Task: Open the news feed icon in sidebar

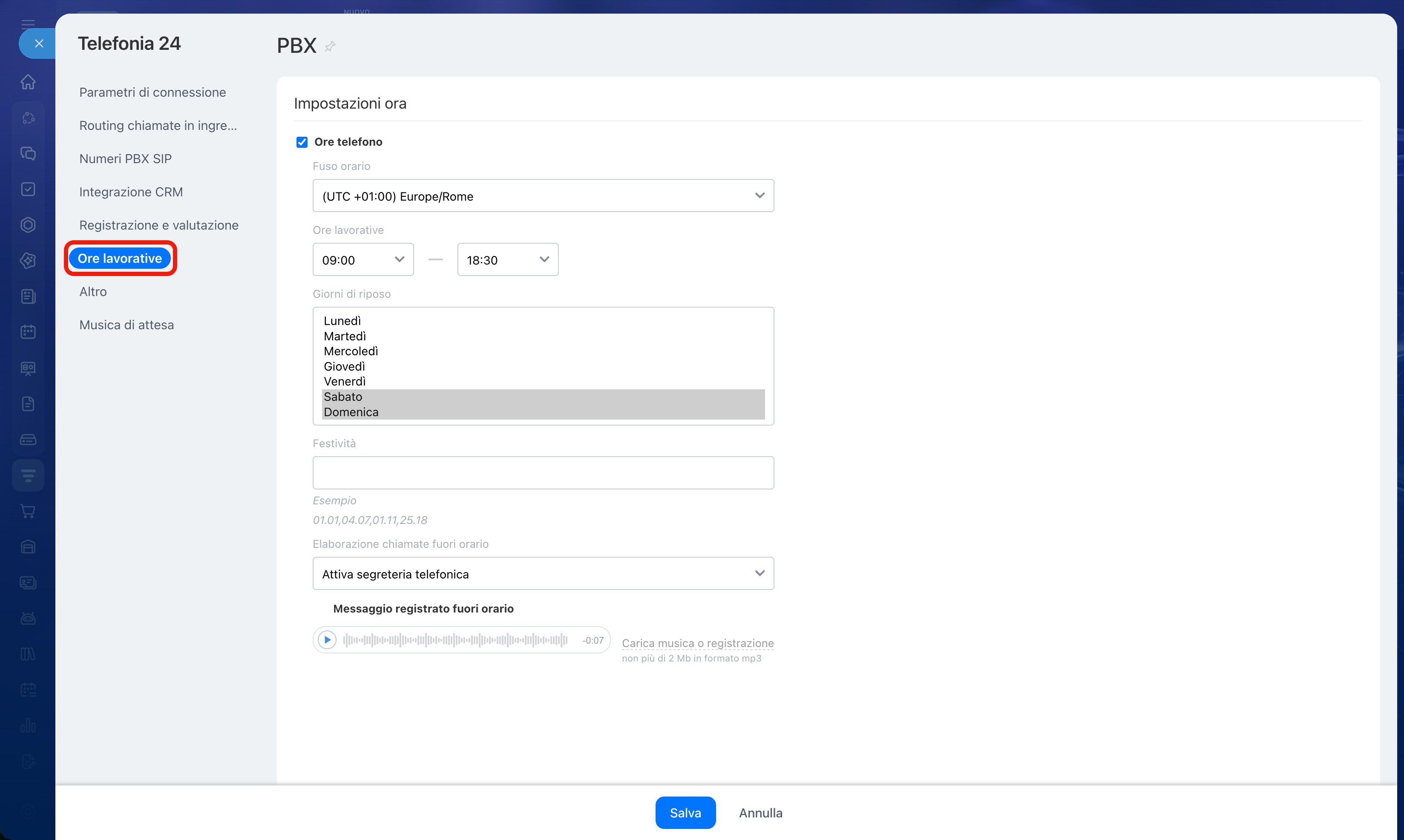Action: (x=28, y=296)
